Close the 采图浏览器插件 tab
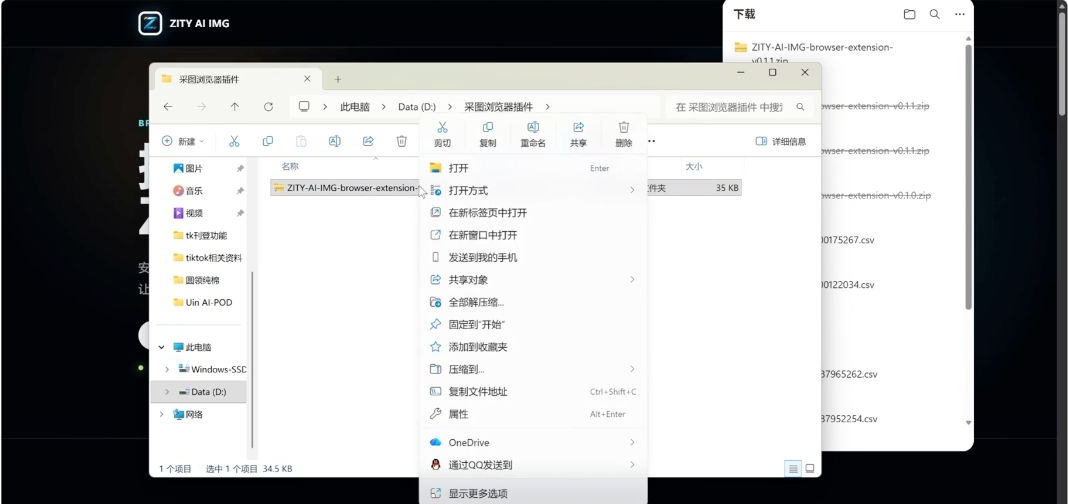This screenshot has width=1068, height=504. click(307, 79)
